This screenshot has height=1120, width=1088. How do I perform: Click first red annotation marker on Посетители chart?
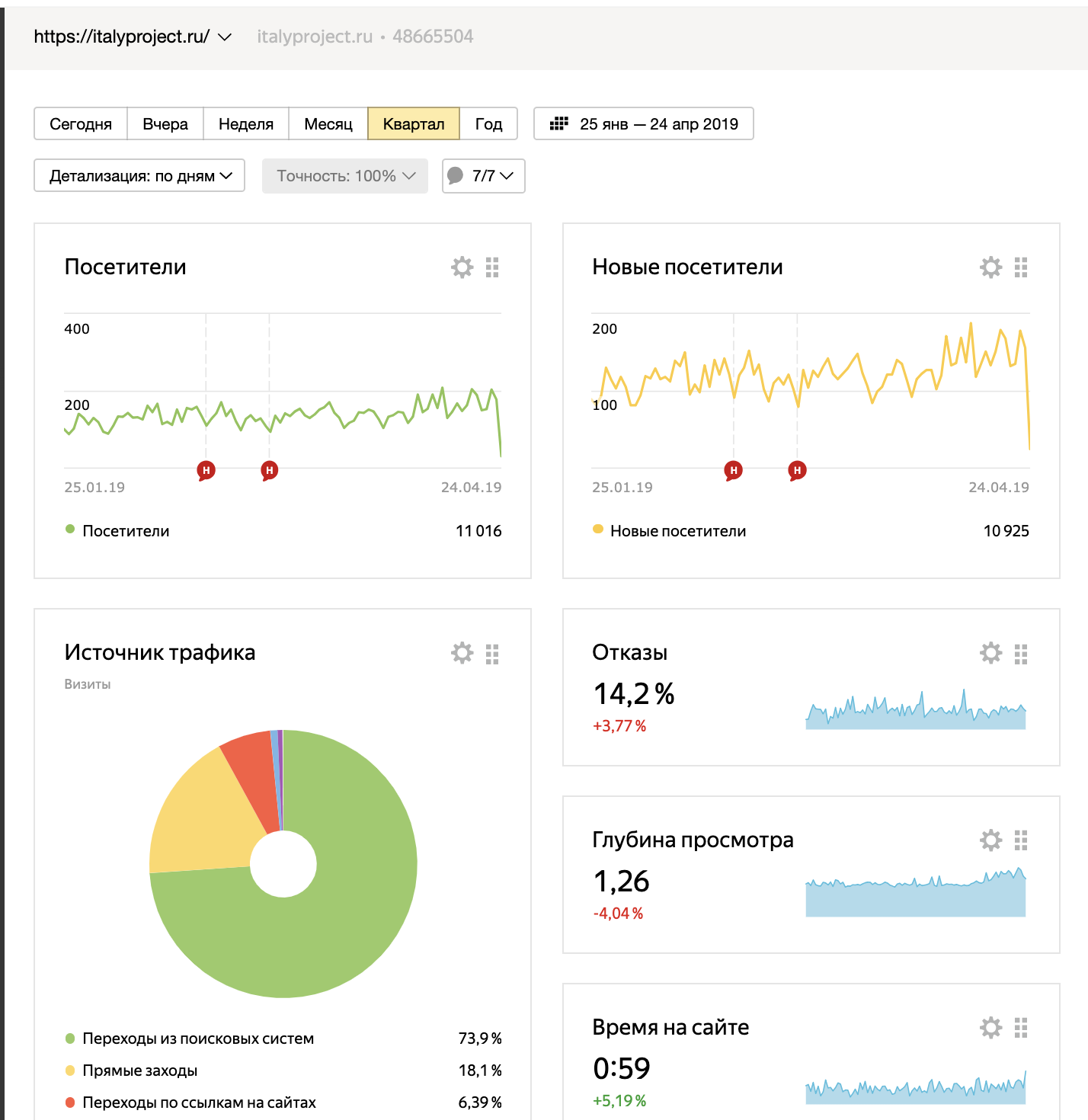206,470
